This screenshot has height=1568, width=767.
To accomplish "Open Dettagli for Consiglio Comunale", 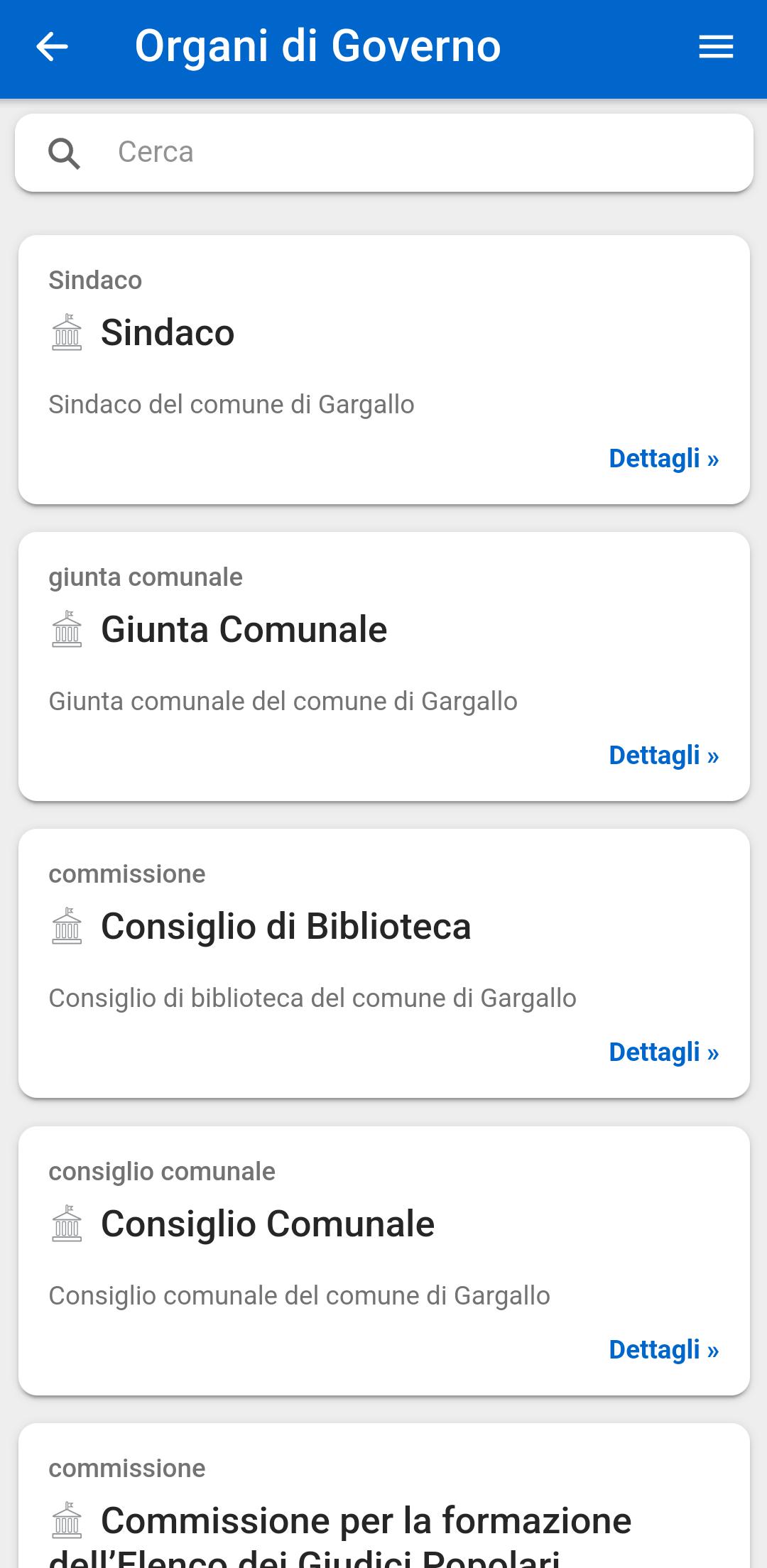I will (664, 1350).
